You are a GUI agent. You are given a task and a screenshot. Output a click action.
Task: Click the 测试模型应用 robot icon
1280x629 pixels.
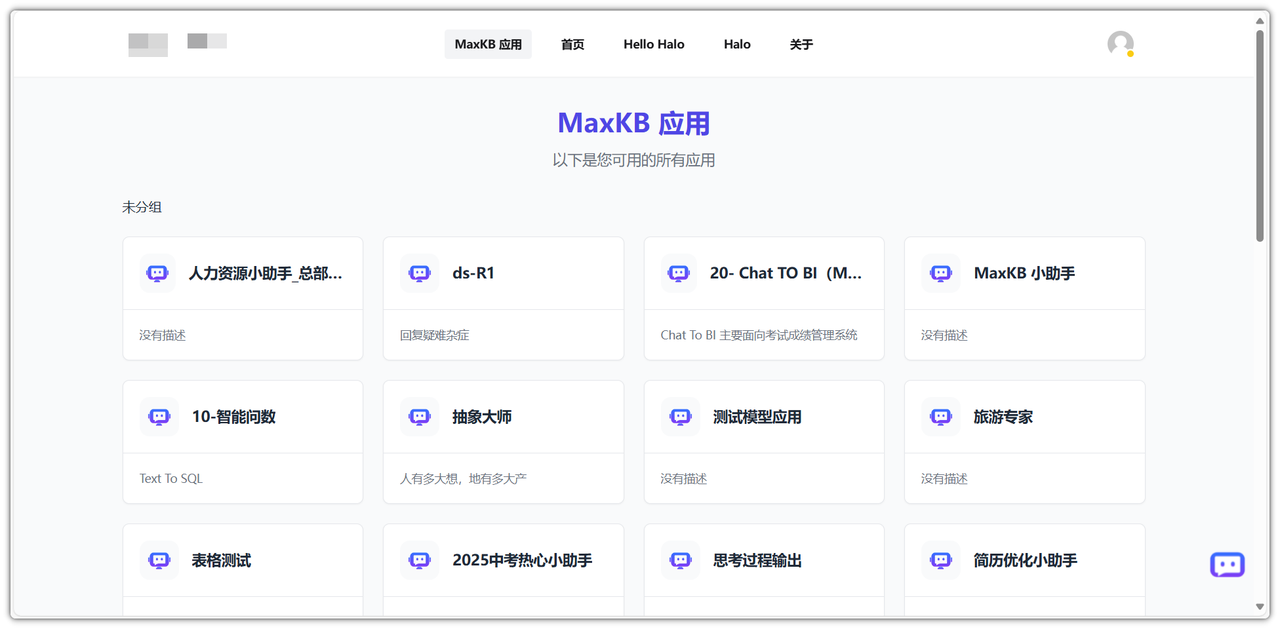pos(679,416)
